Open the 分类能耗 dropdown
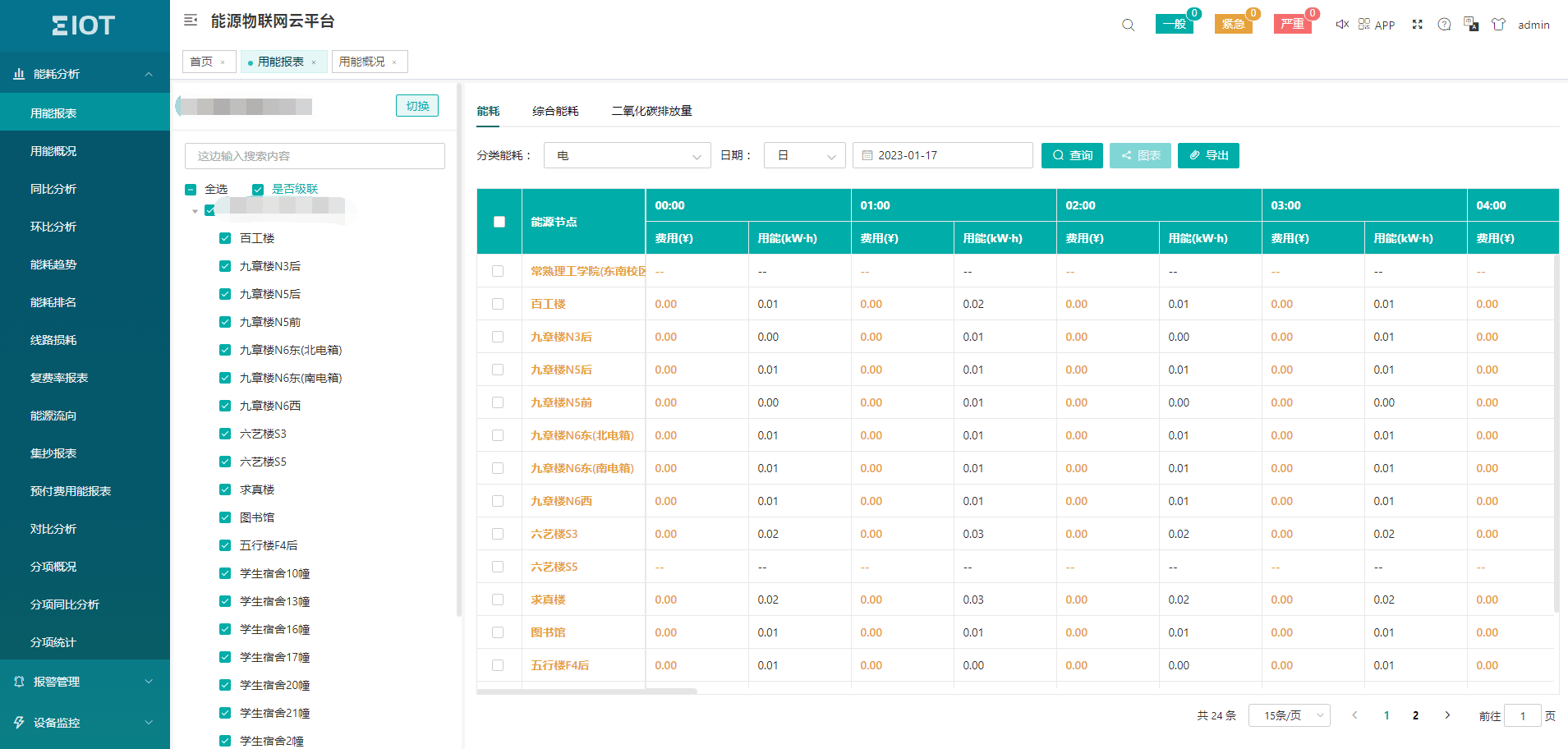The width and height of the screenshot is (1568, 749). 628,155
